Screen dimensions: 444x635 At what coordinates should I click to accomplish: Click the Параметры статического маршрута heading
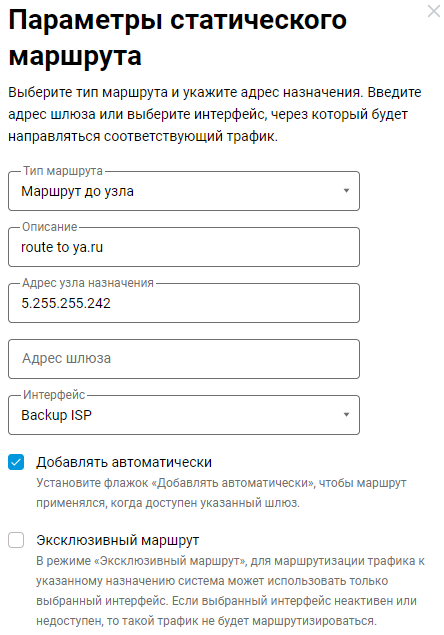(177, 37)
